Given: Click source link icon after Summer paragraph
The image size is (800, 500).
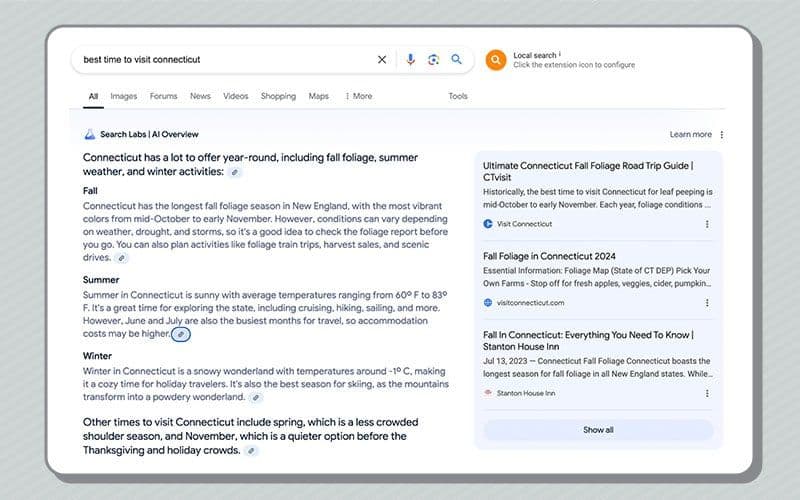Looking at the screenshot, I should (x=180, y=335).
